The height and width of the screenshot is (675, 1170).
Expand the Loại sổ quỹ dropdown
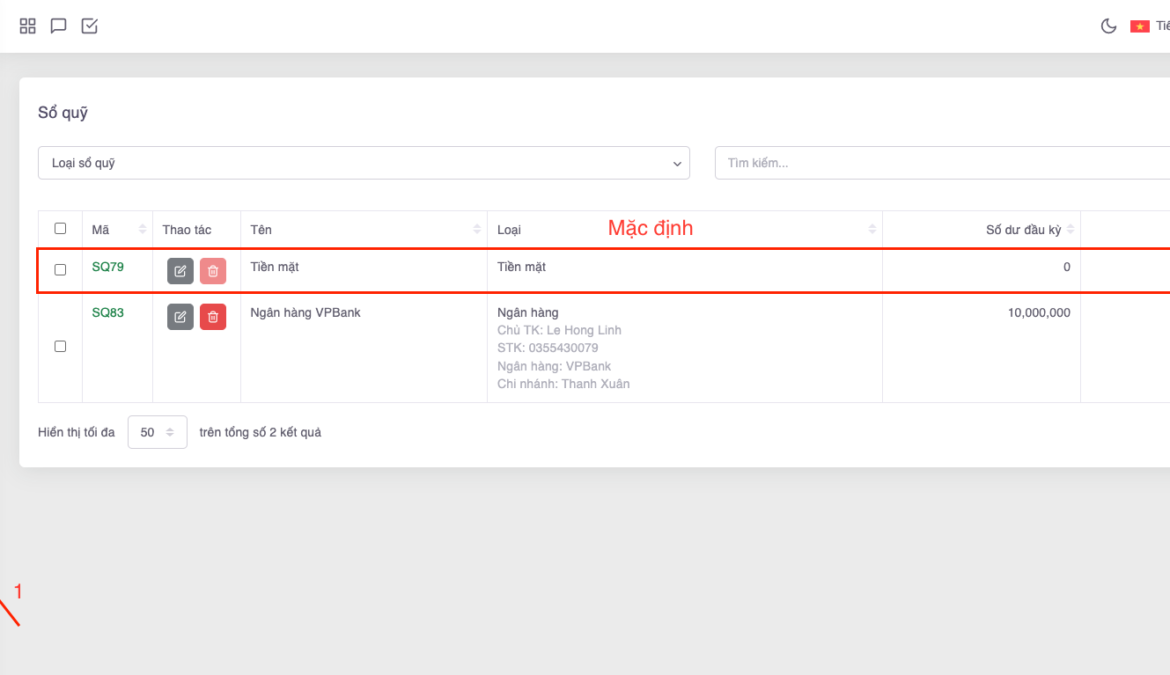click(x=363, y=163)
